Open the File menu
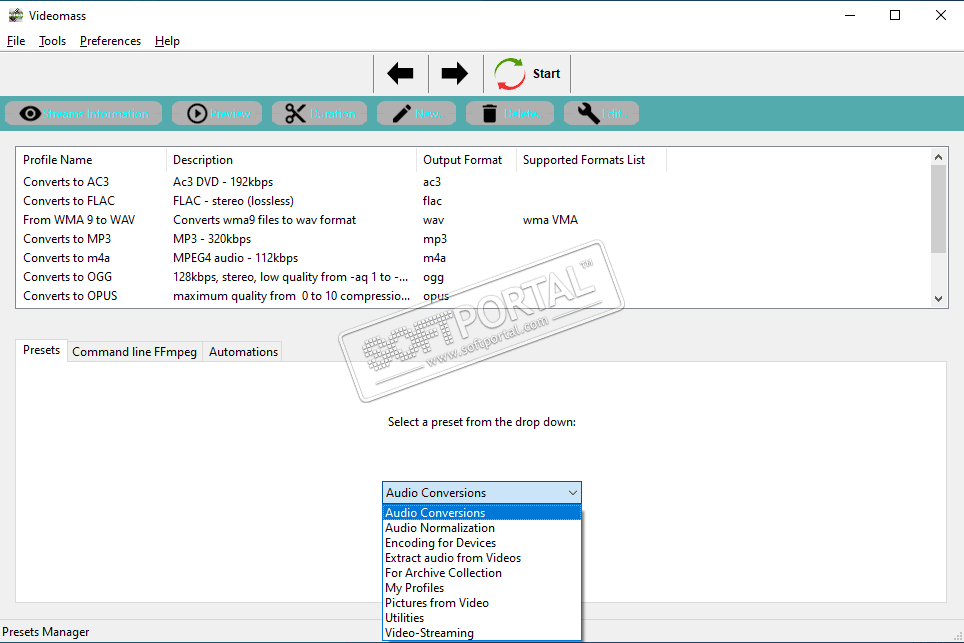964x643 pixels. [16, 41]
